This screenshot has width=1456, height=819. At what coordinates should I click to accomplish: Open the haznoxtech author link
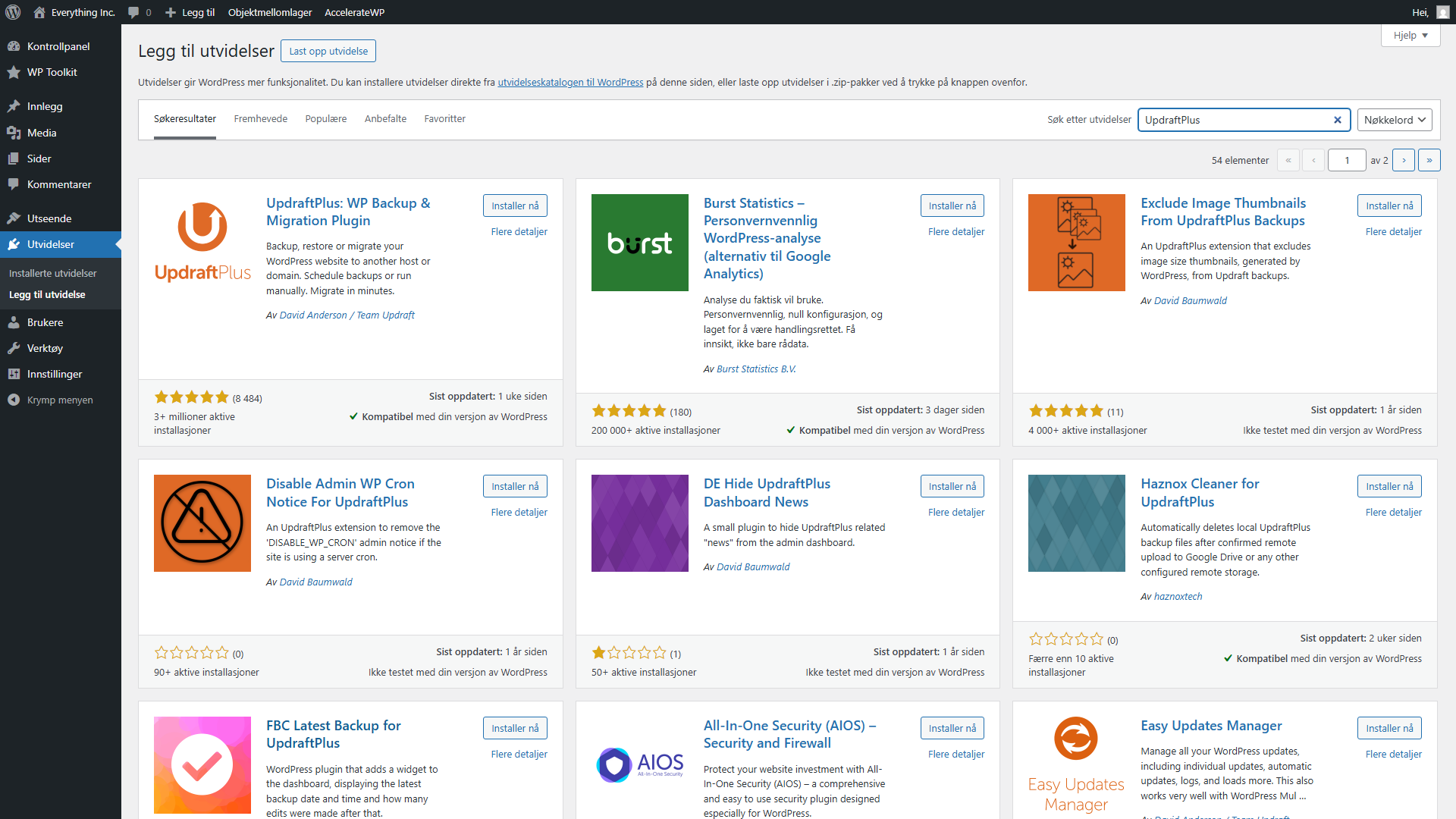click(x=1178, y=596)
